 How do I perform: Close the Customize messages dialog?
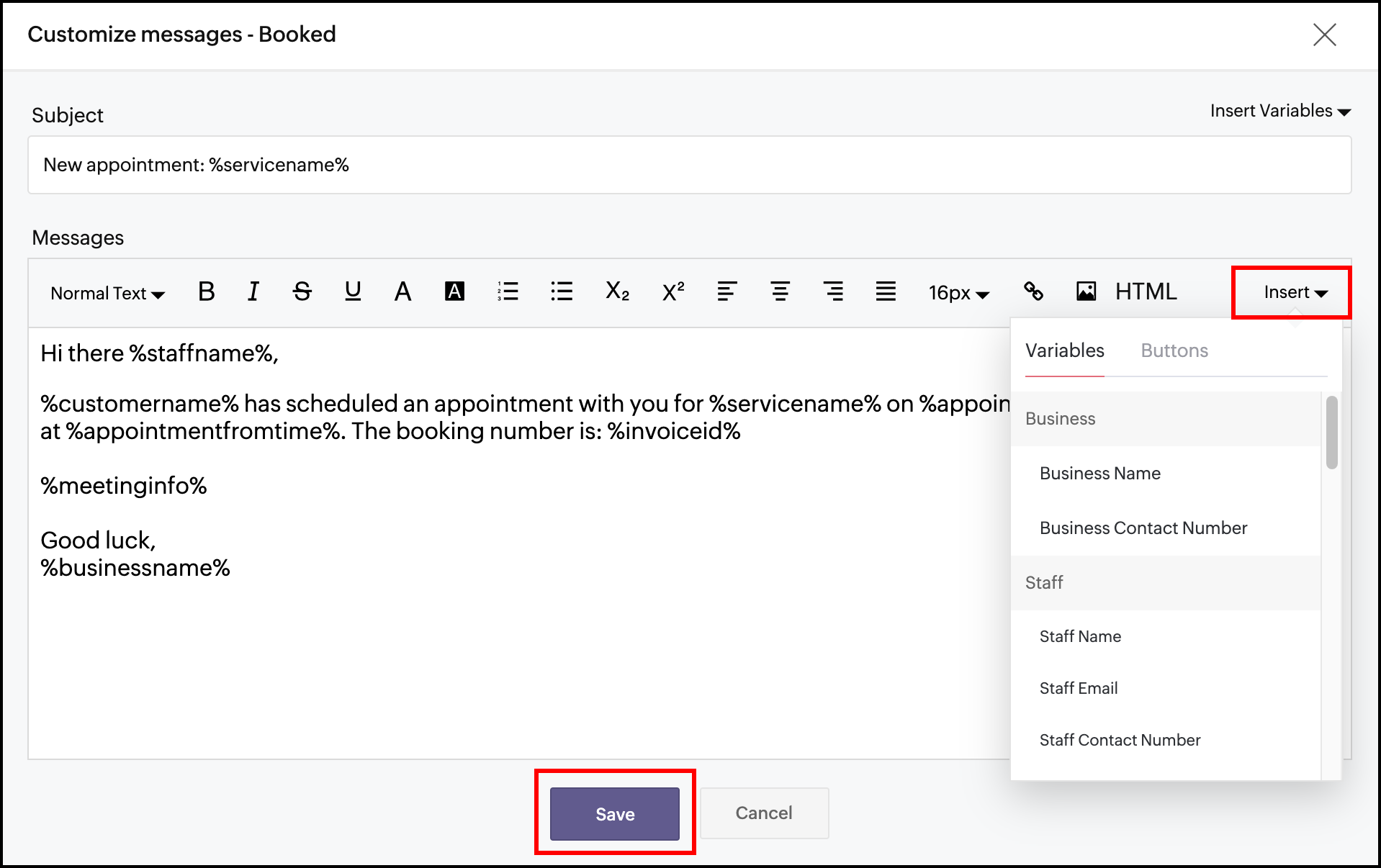(1324, 35)
